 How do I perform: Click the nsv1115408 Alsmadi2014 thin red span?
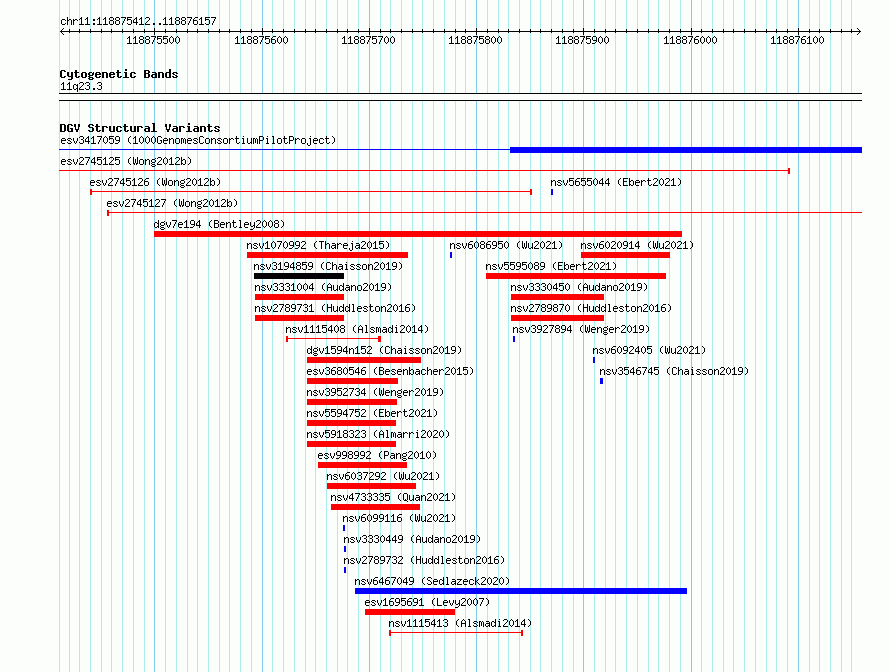tap(333, 339)
